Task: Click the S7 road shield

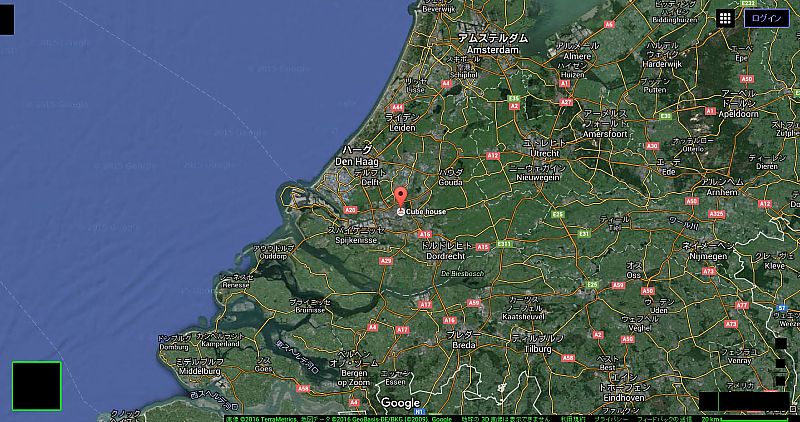Action: point(782,308)
